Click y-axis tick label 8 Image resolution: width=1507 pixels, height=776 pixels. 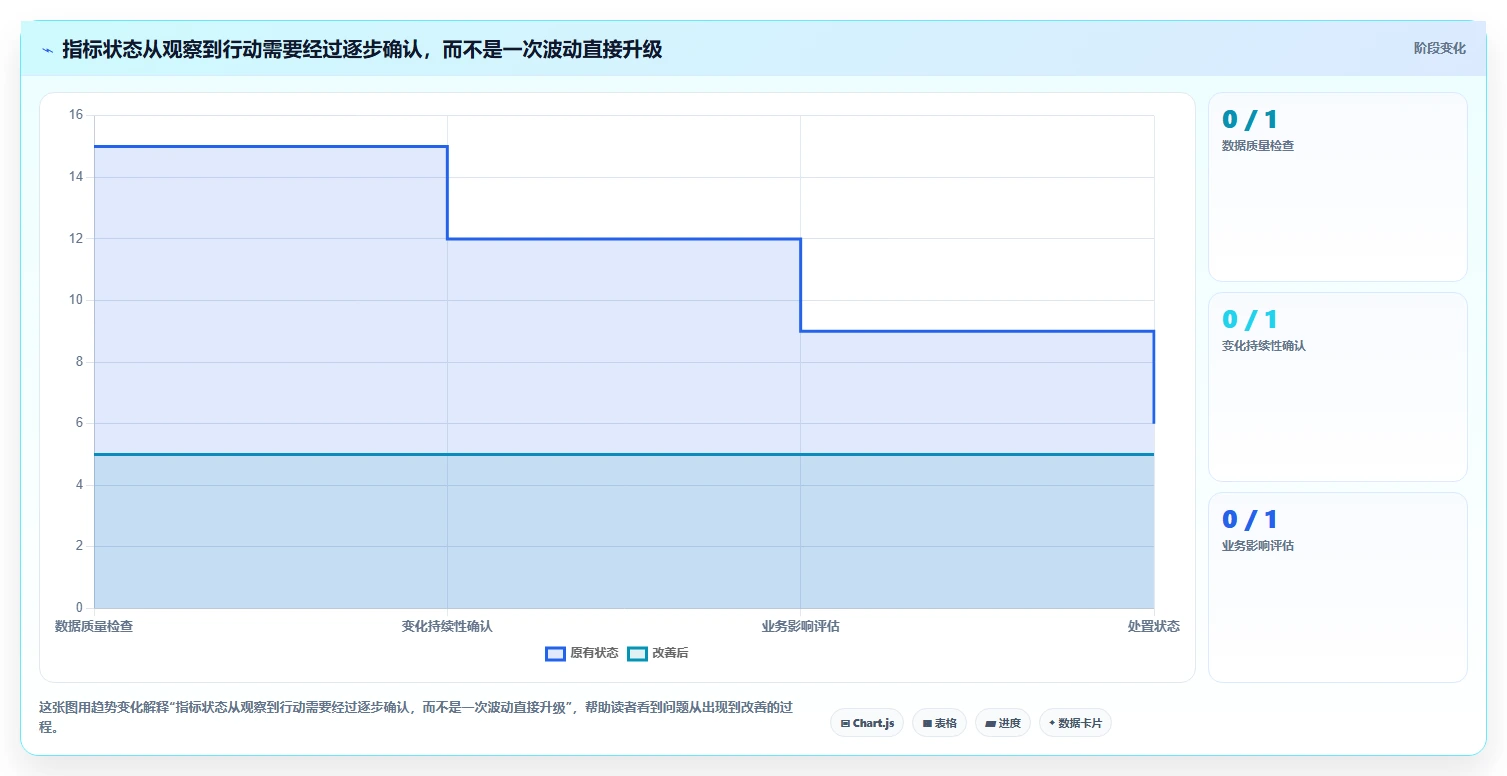tap(79, 362)
